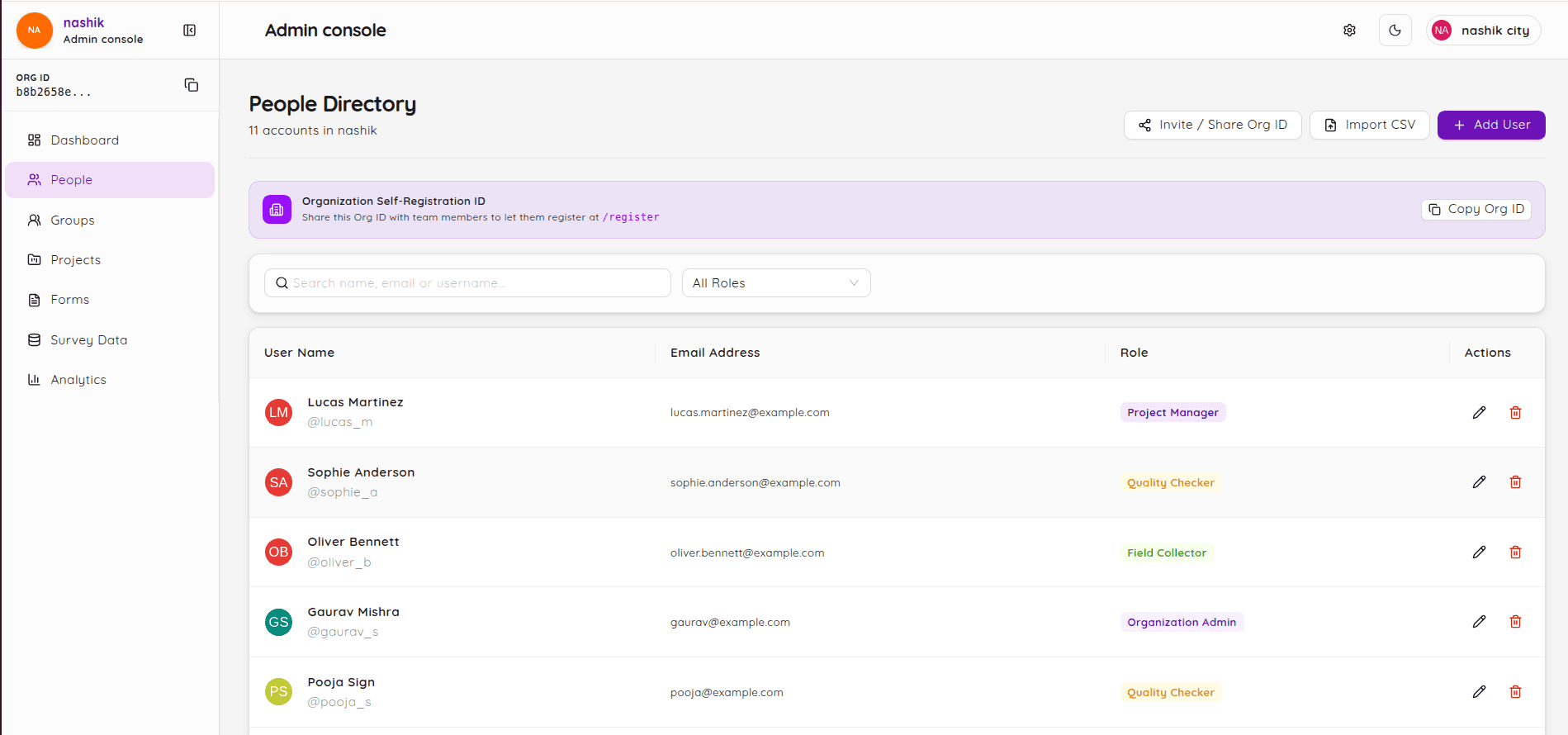Edit Gaurav Mishra with pencil icon

(x=1479, y=622)
